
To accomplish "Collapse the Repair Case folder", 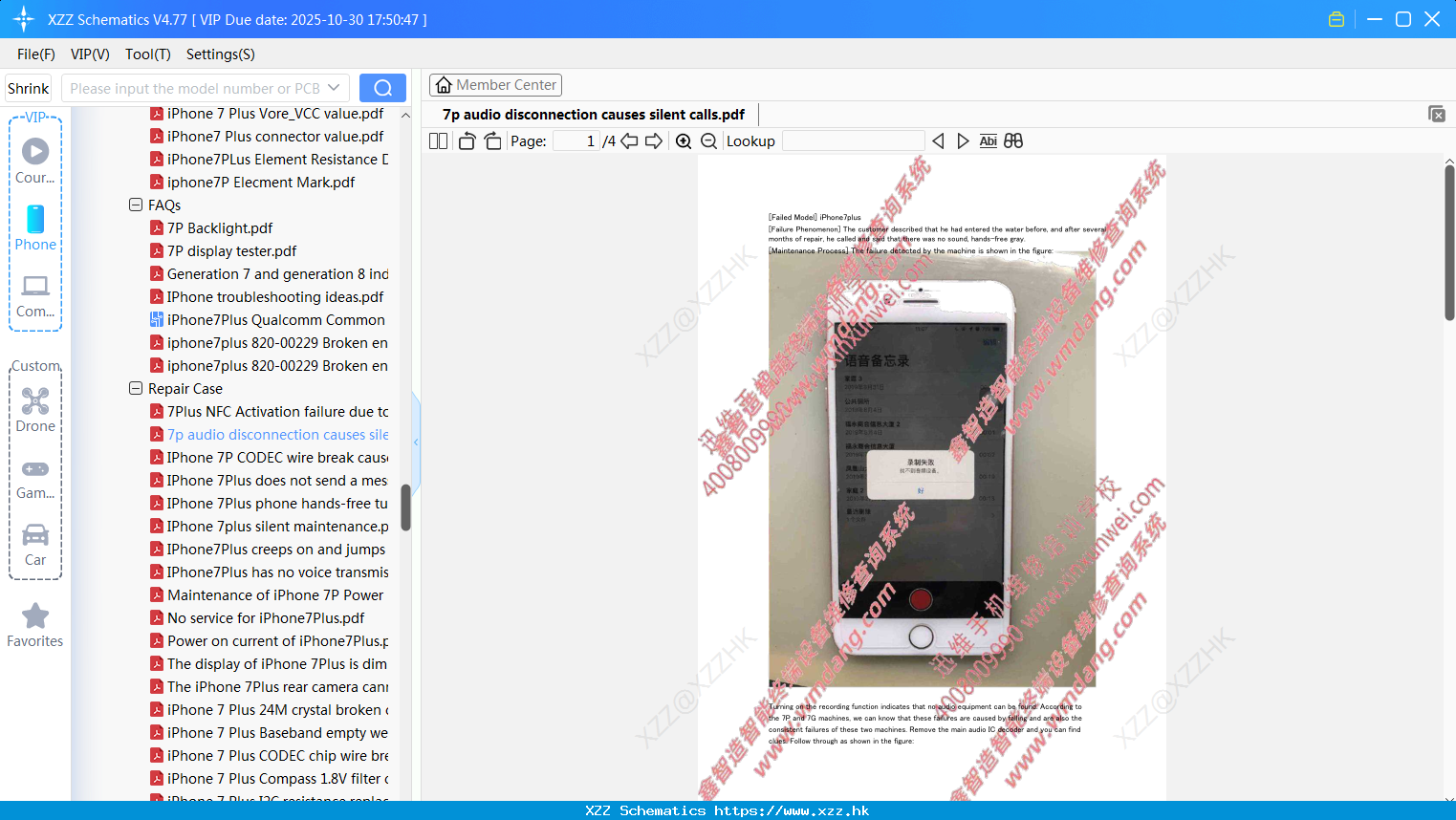I will pyautogui.click(x=135, y=388).
